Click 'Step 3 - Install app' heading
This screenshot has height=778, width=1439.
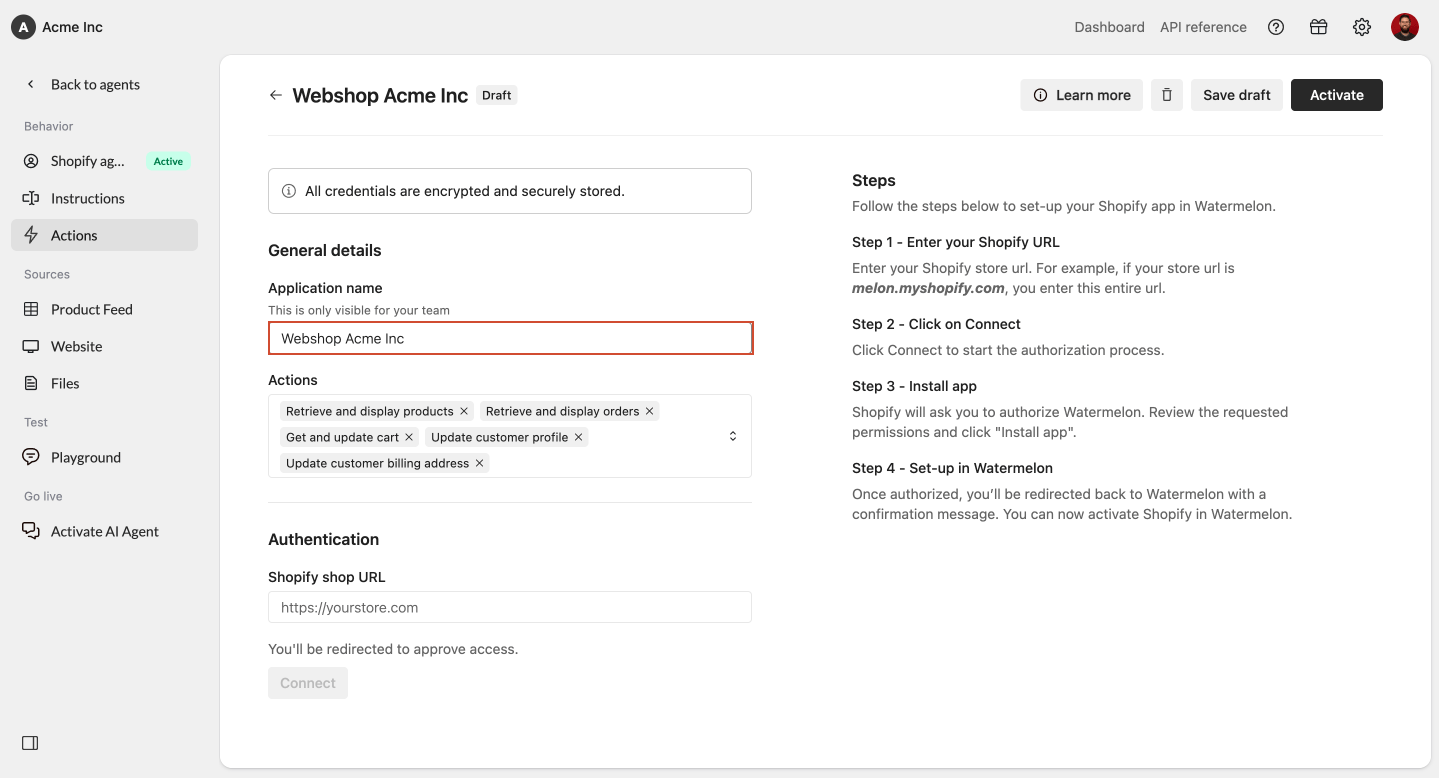pyautogui.click(x=914, y=386)
